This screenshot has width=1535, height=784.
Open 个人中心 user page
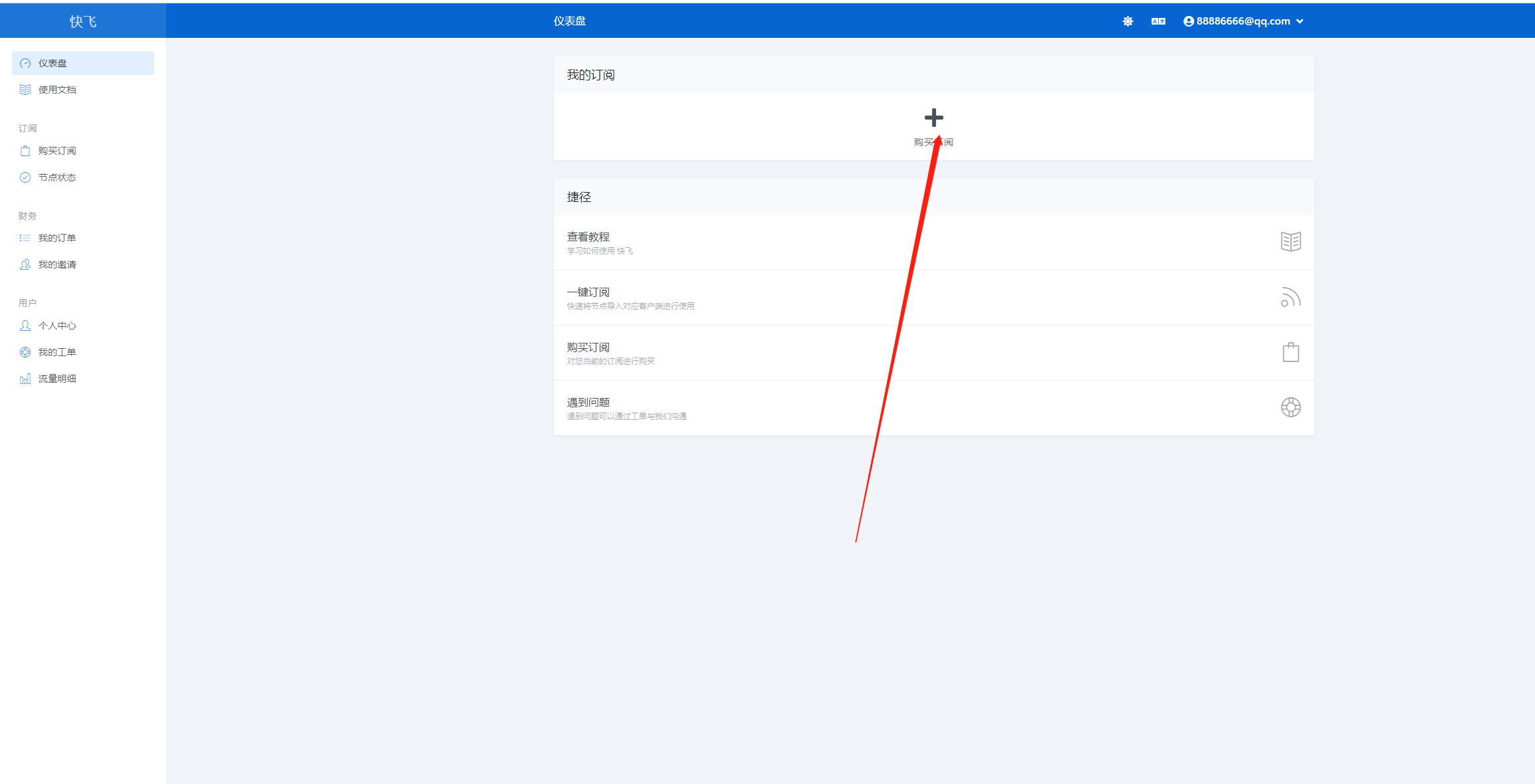coord(57,326)
